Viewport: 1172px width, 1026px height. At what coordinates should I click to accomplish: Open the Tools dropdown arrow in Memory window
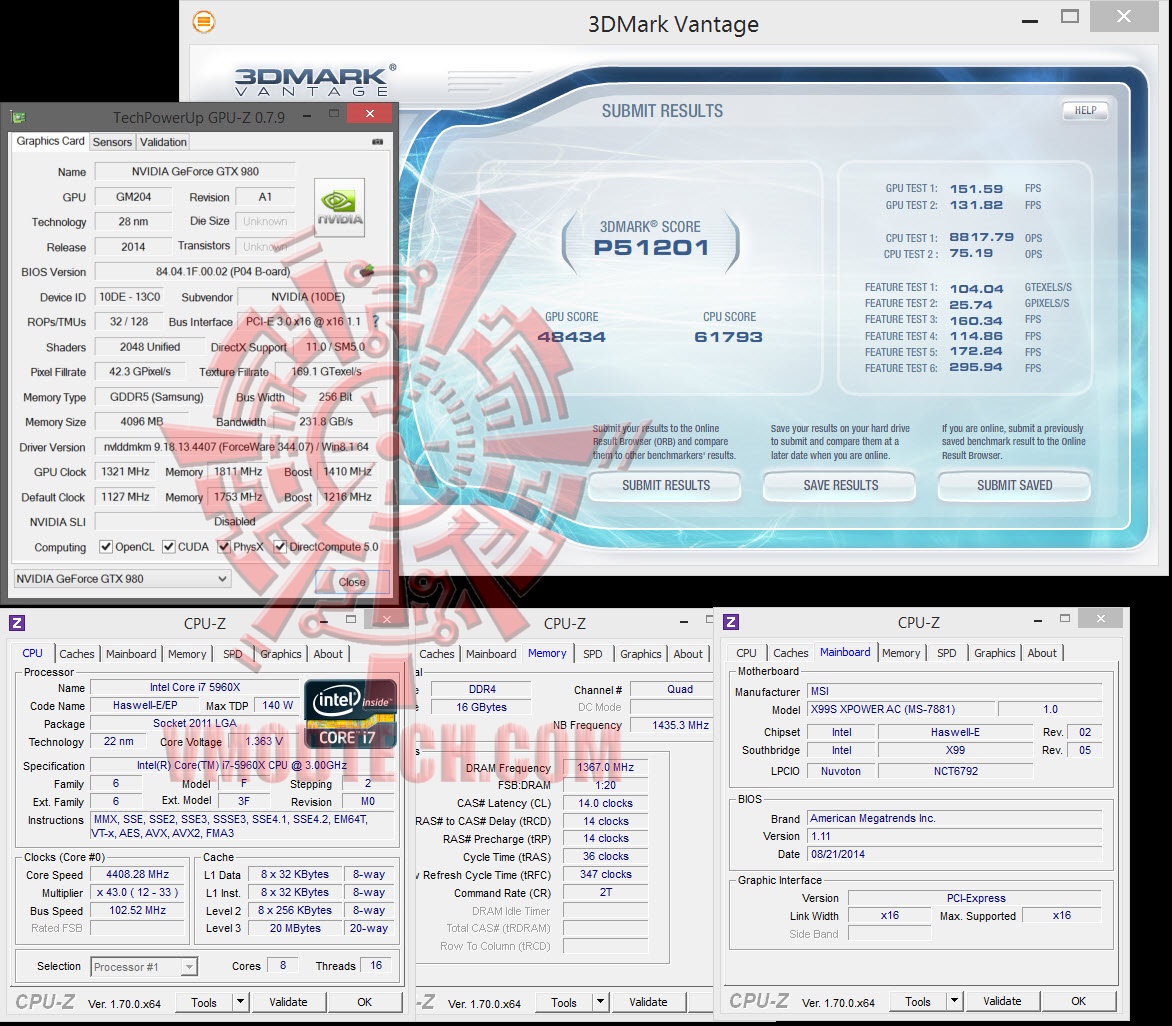600,1002
